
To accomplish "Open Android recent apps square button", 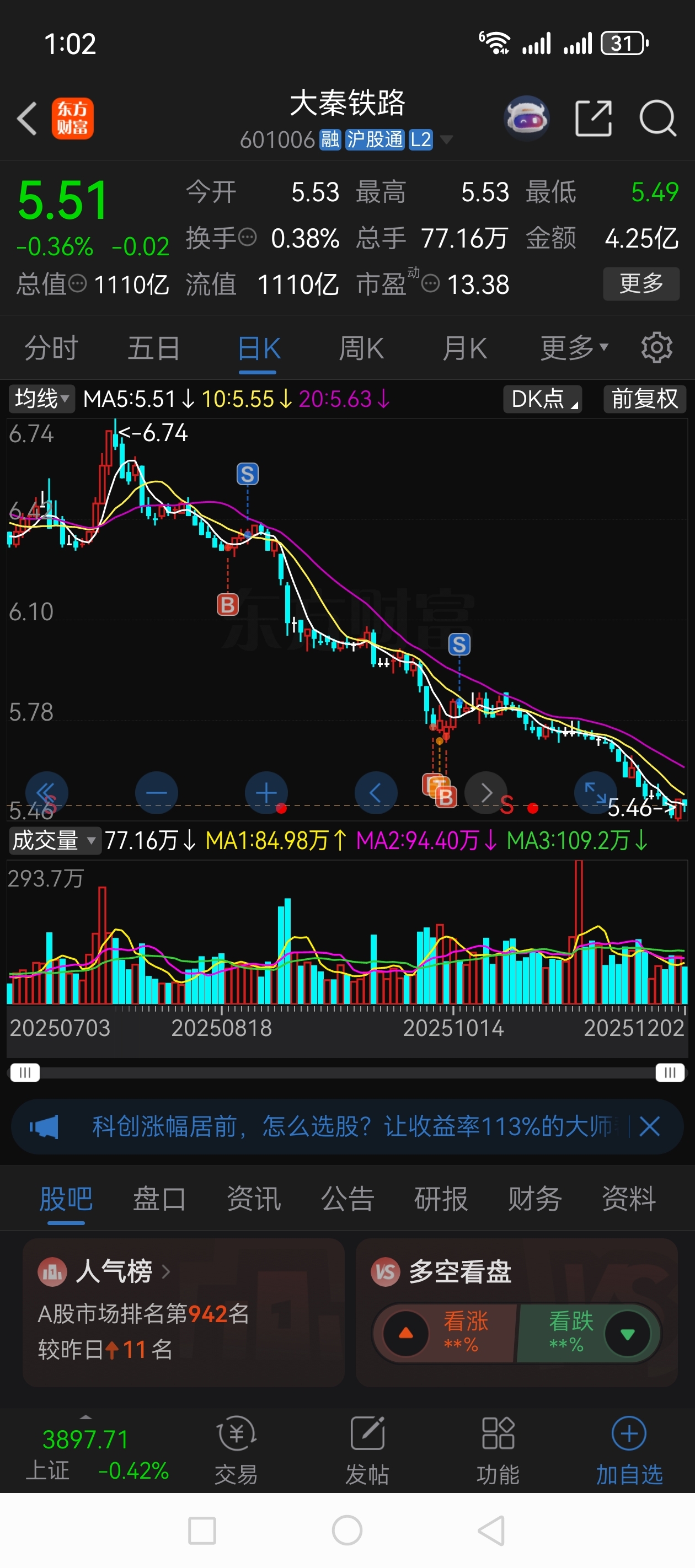I will click(202, 1531).
